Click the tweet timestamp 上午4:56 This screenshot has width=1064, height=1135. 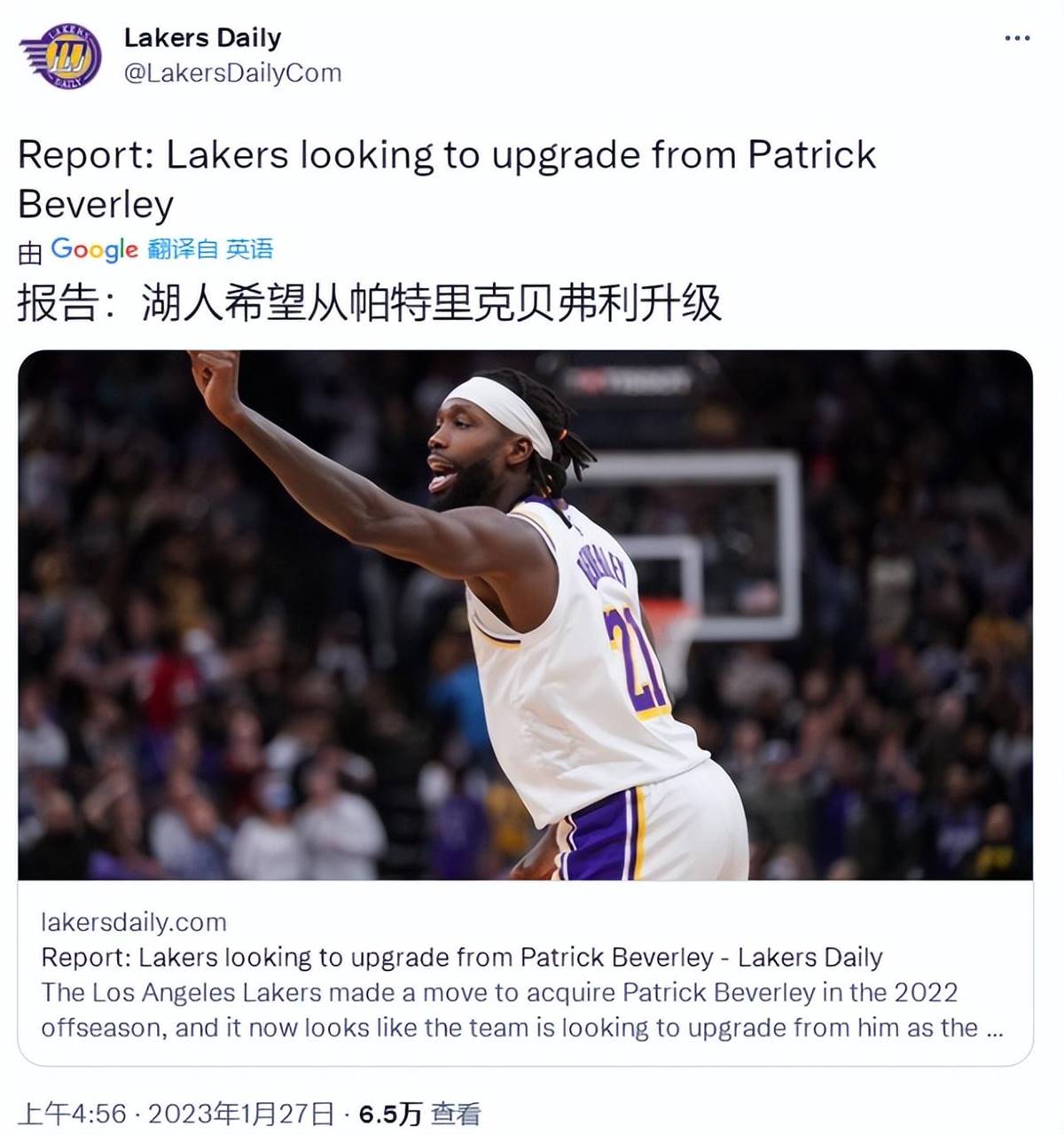coord(73,1114)
